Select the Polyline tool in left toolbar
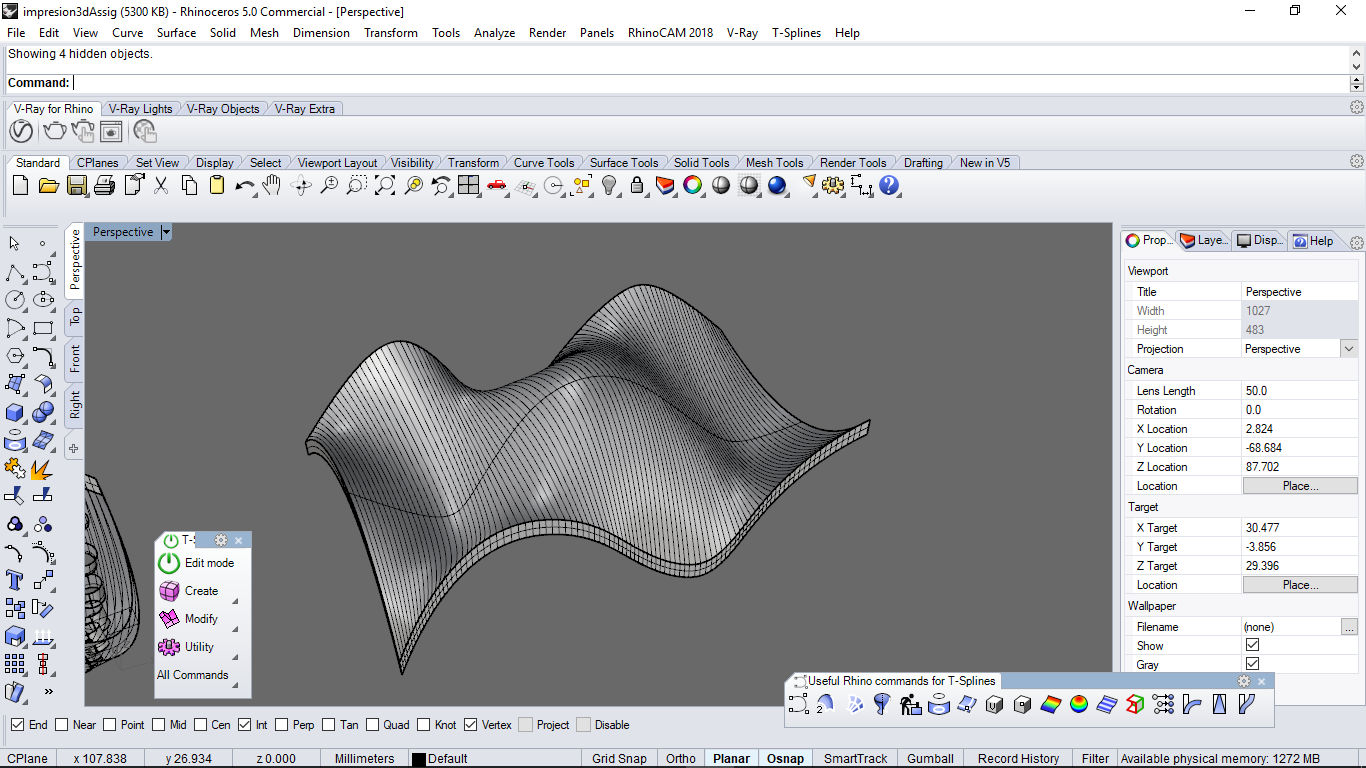 point(15,273)
